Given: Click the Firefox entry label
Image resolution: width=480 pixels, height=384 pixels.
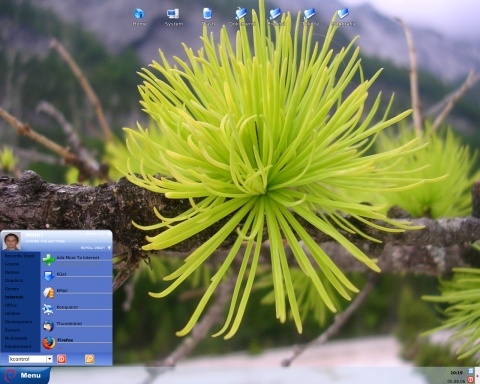Looking at the screenshot, I should point(65,340).
